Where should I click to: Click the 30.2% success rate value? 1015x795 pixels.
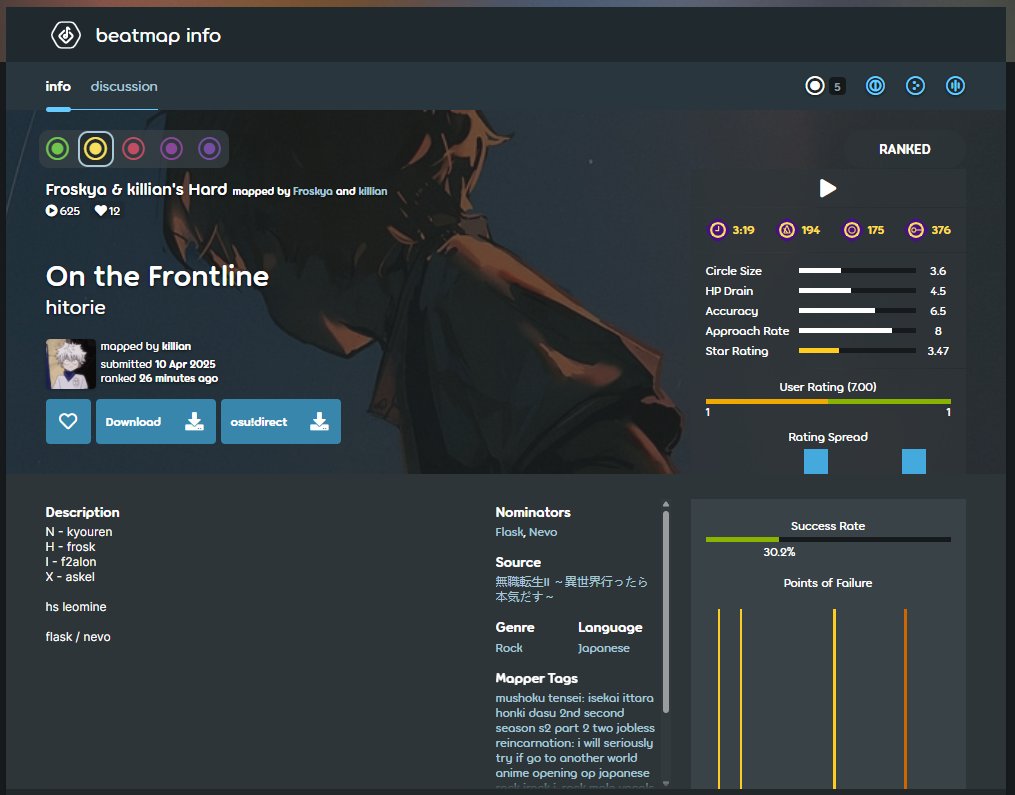(x=779, y=552)
